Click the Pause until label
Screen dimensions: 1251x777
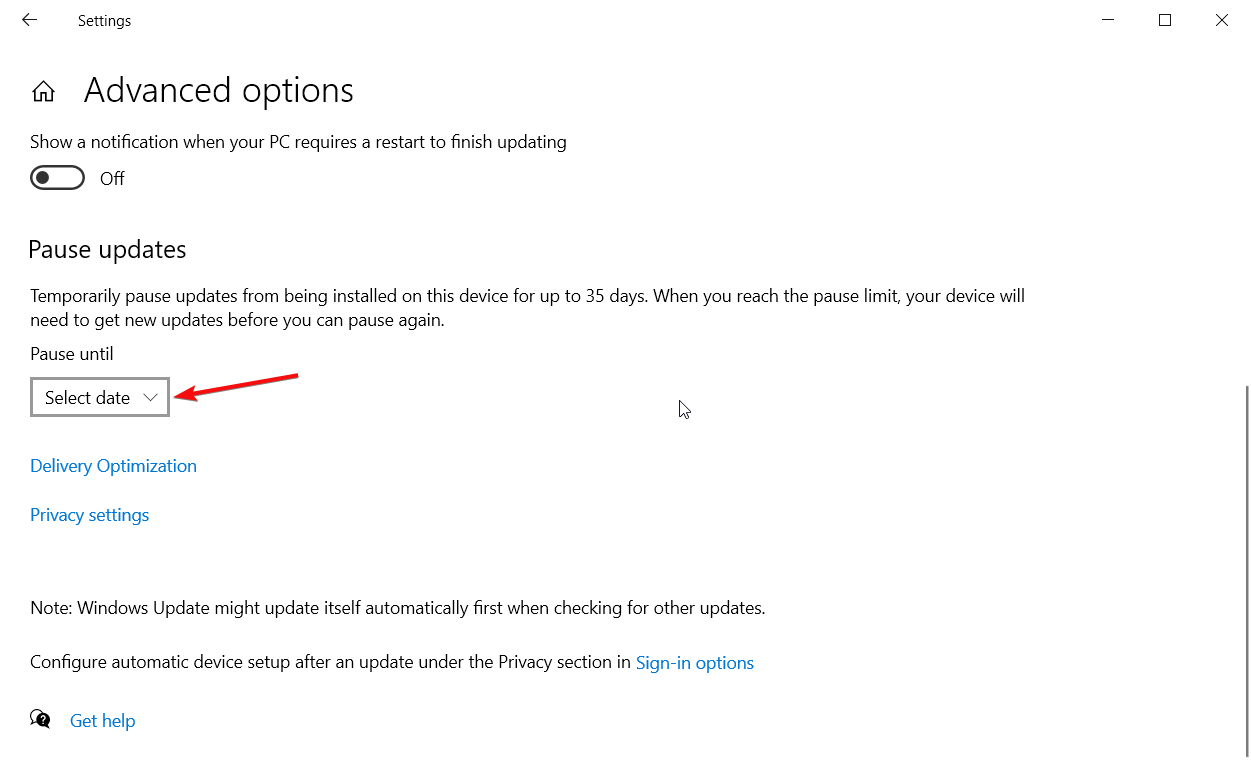(x=71, y=354)
